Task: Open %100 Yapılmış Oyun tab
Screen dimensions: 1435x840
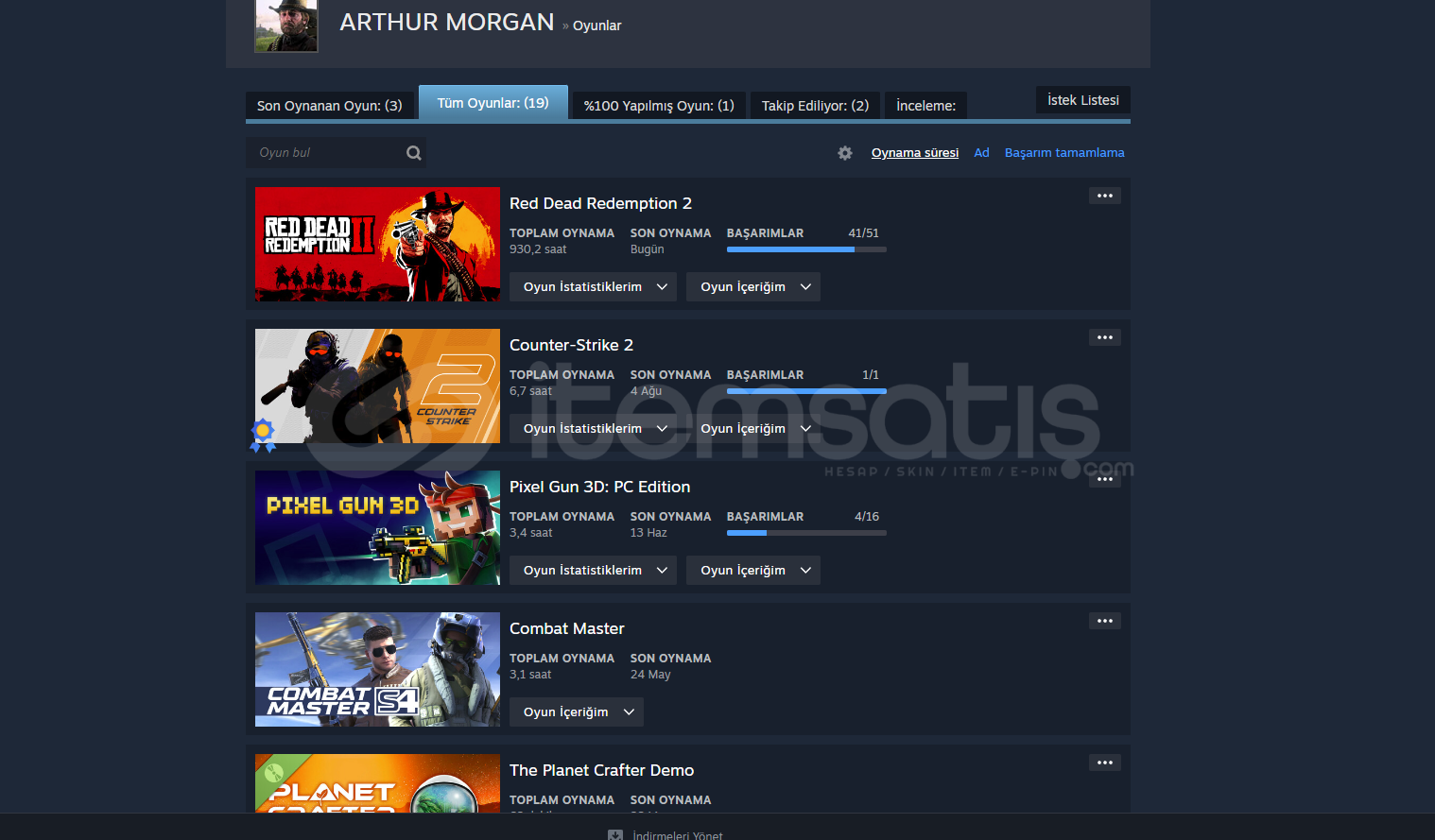Action: pos(659,106)
